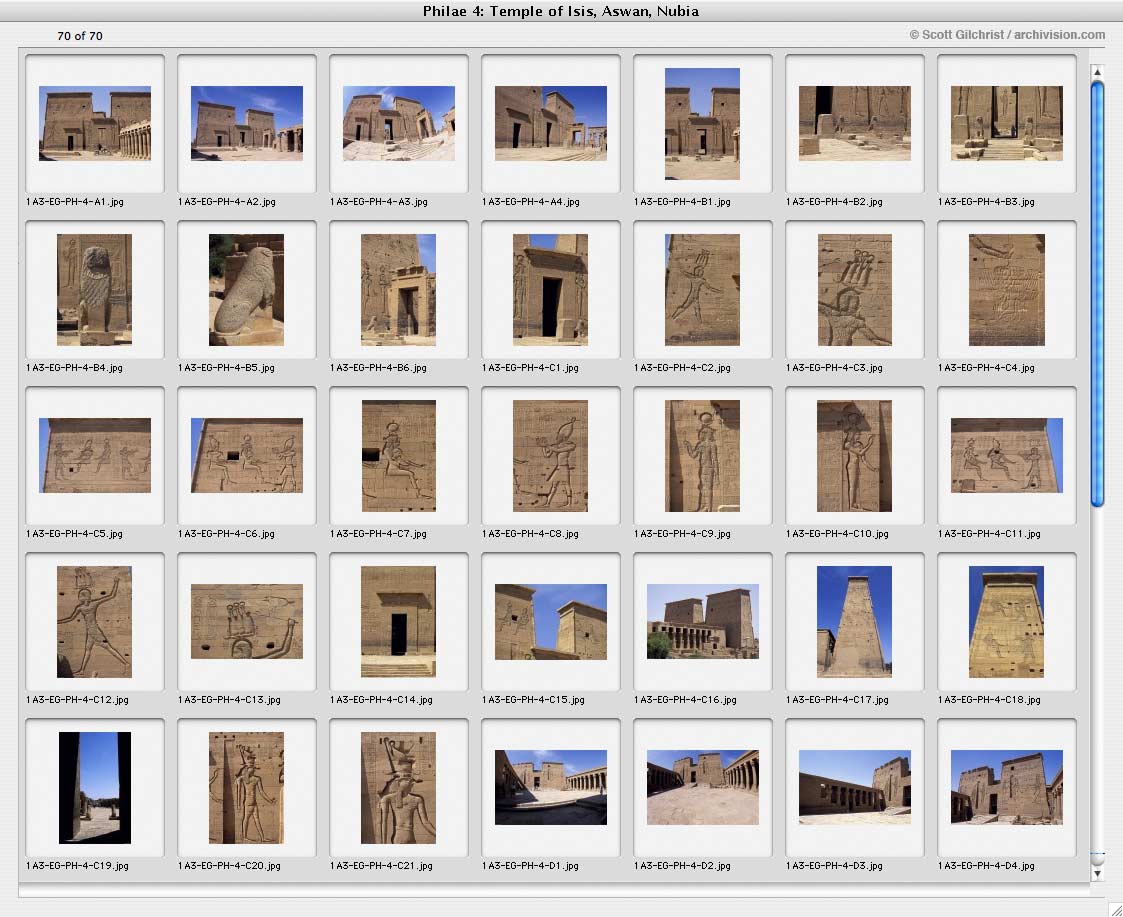Open thumbnail 1A3-EG-PH-4-C12.jpg
The width and height of the screenshot is (1123, 917).
[x=95, y=622]
